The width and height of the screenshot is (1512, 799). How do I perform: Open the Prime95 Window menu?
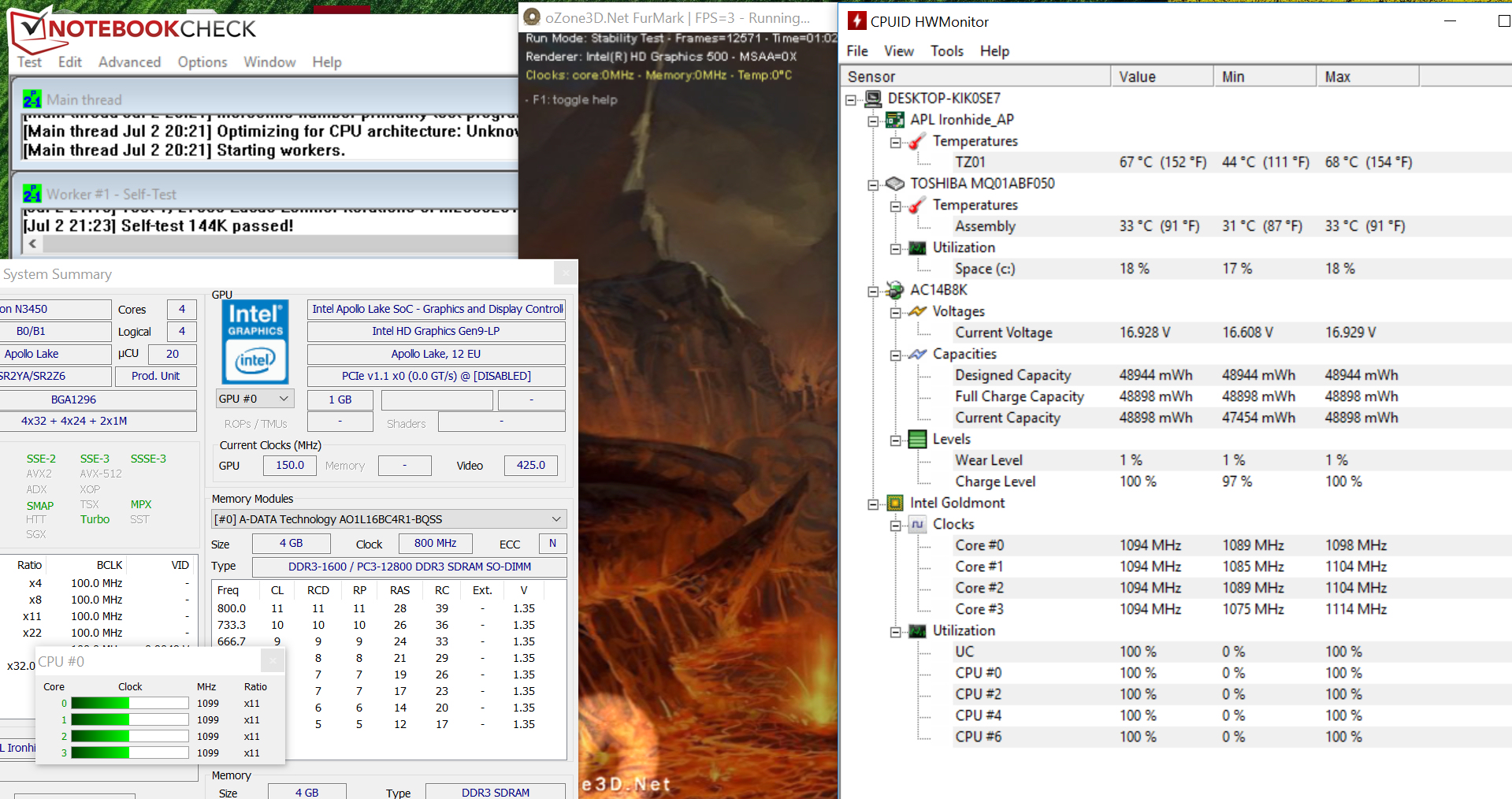point(269,61)
